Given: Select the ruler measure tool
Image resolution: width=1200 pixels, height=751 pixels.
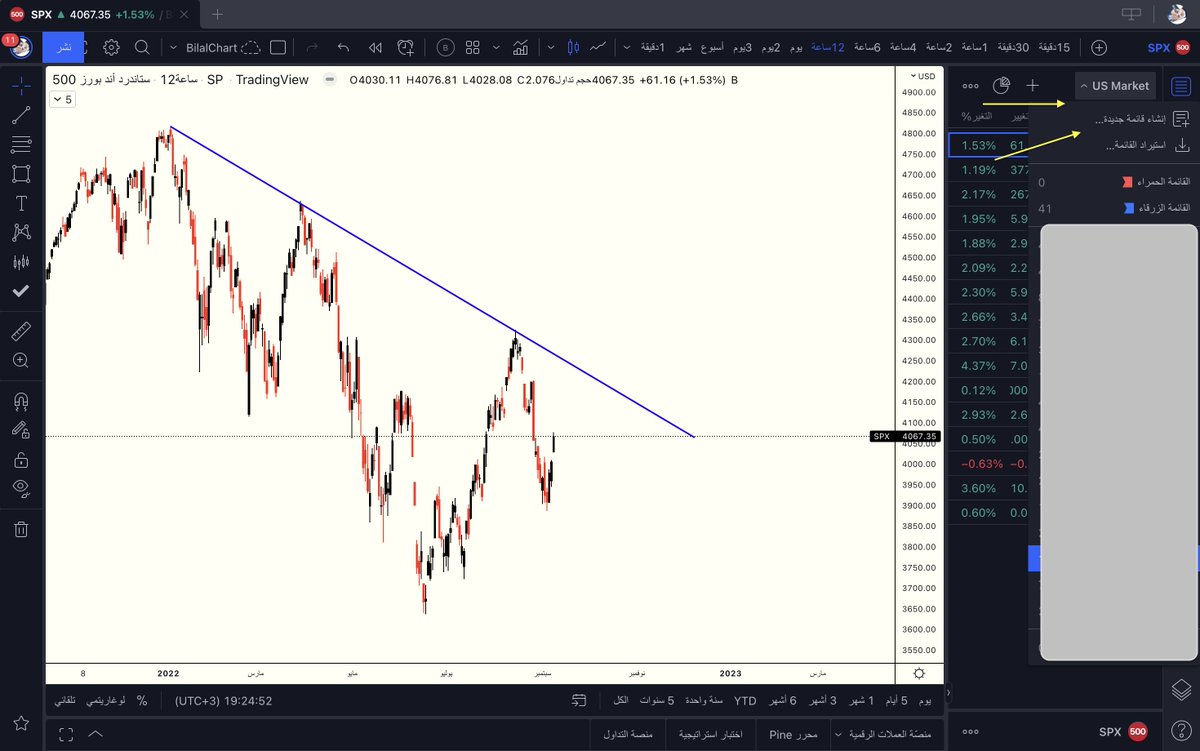Looking at the screenshot, I should tap(21, 330).
